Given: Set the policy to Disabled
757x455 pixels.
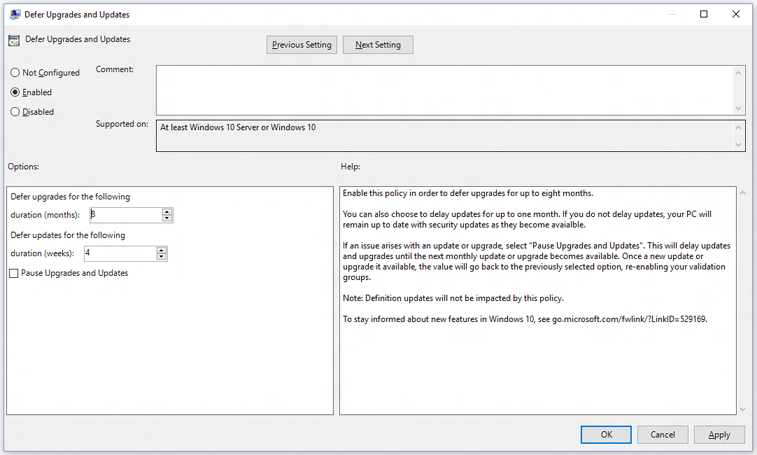Looking at the screenshot, I should point(15,112).
